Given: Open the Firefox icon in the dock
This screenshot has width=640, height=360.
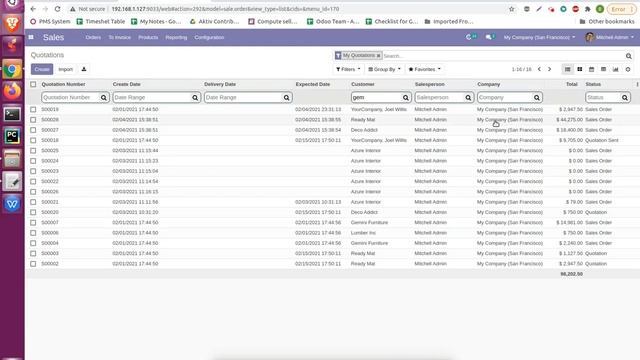Looking at the screenshot, I should point(12,91).
